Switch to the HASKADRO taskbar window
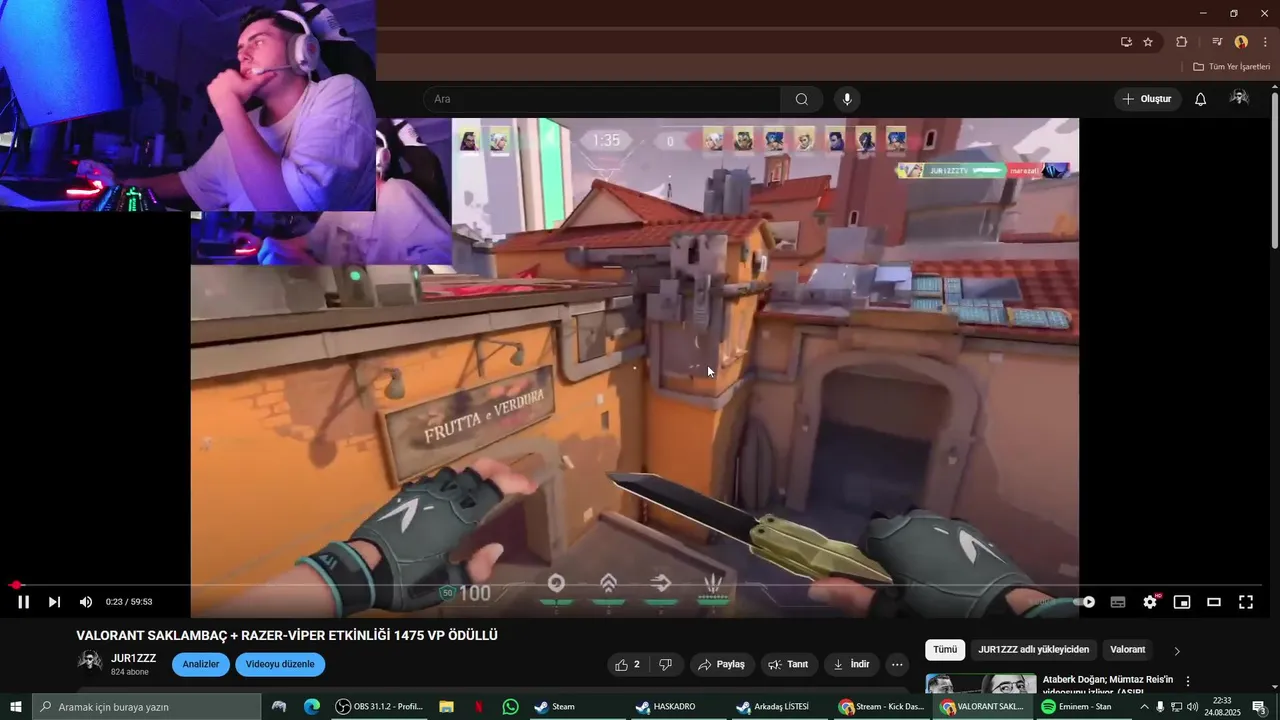 click(678, 707)
